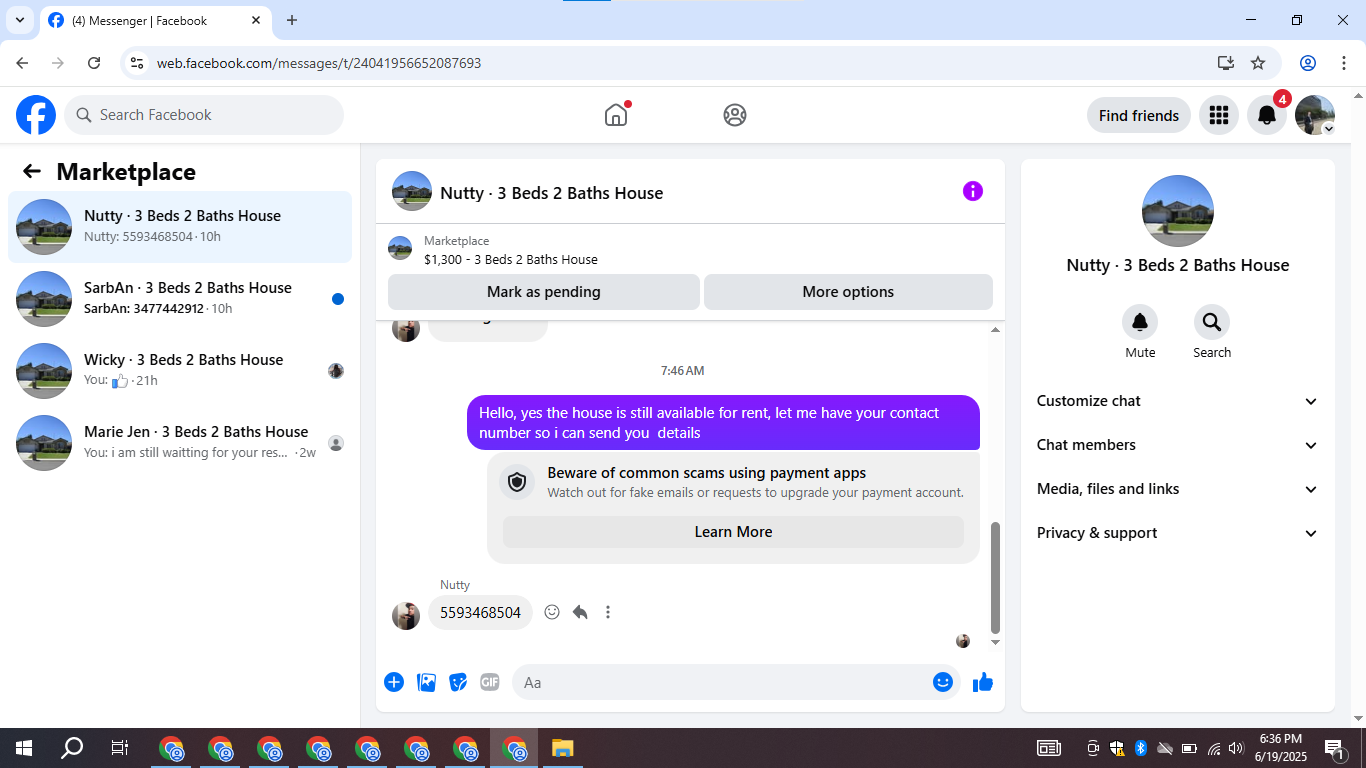
Task: Expand the Privacy & support section
Action: coord(1178,533)
